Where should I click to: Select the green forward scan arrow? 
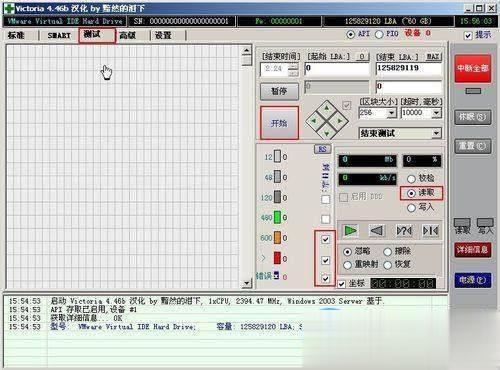pyautogui.click(x=350, y=230)
